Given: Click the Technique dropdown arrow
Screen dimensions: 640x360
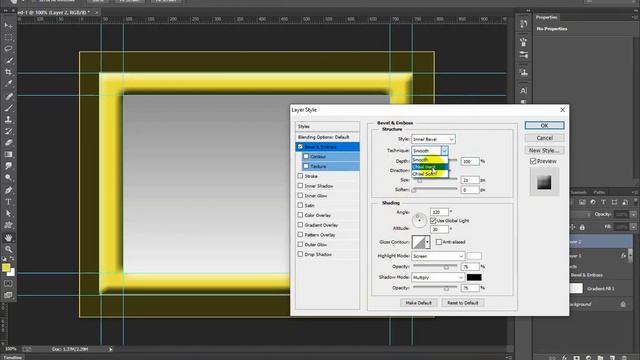Looking at the screenshot, I should (x=444, y=151).
